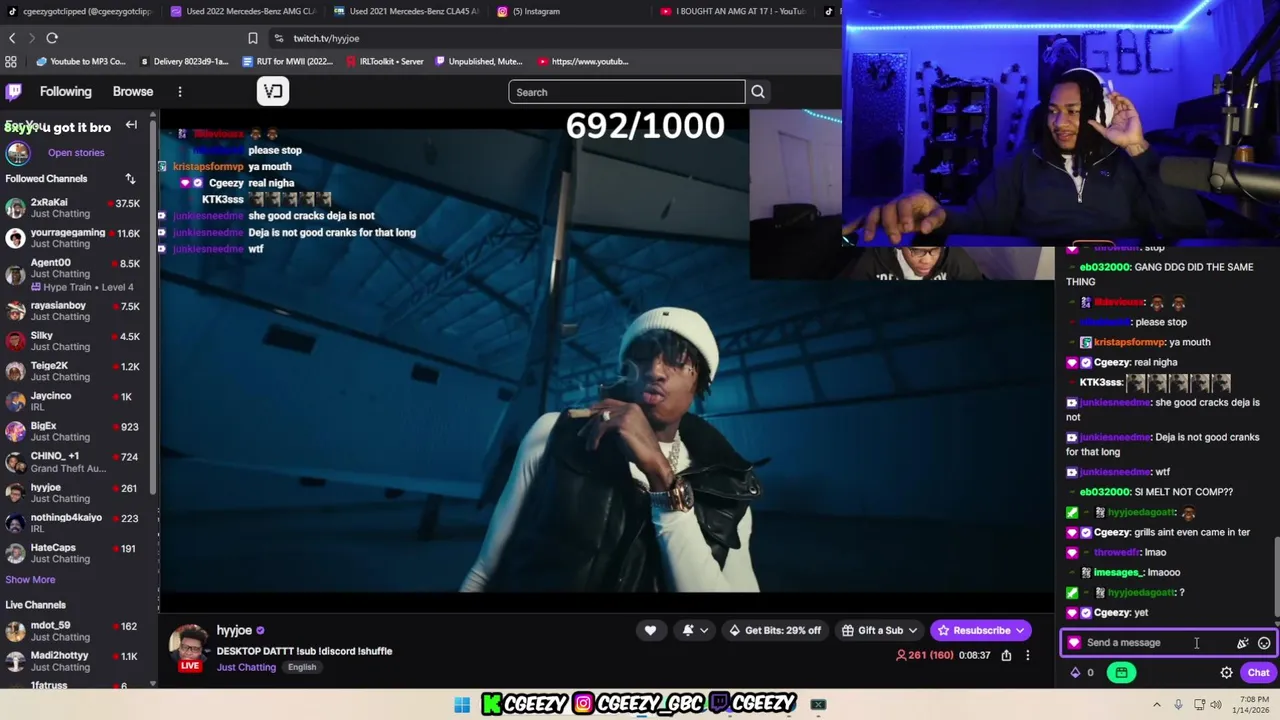Click the chat celebration icon
Screen dimensions: 1280x720
[x=1243, y=643]
